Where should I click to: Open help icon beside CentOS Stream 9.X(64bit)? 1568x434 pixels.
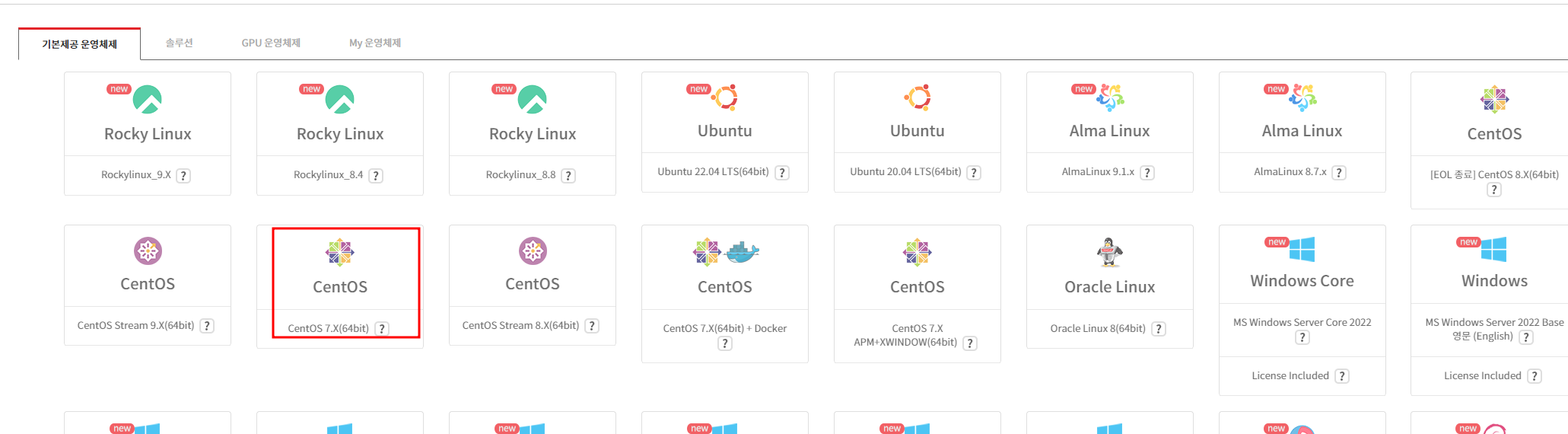point(207,326)
